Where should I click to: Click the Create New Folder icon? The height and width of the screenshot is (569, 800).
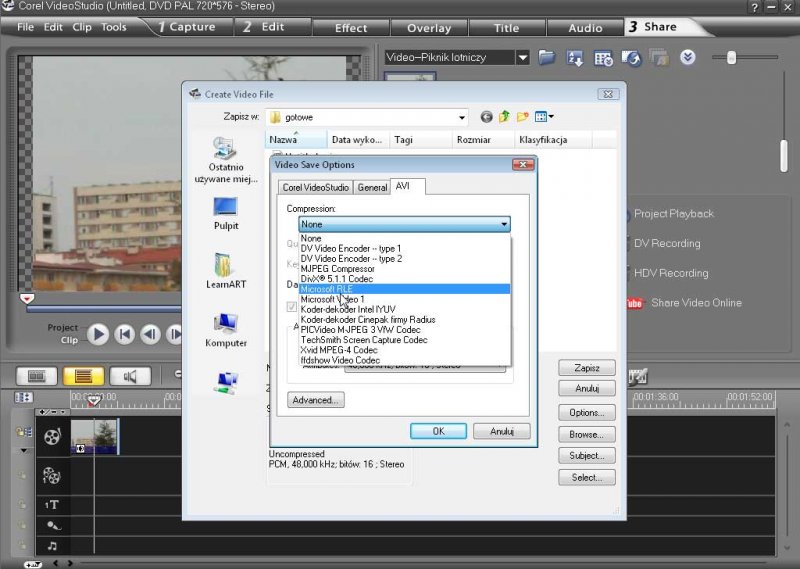523,117
